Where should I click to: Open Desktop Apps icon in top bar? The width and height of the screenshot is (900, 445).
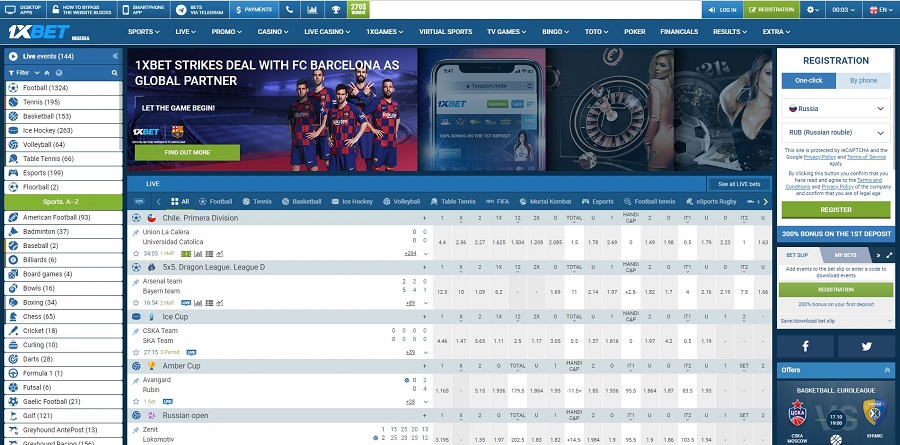coord(10,9)
